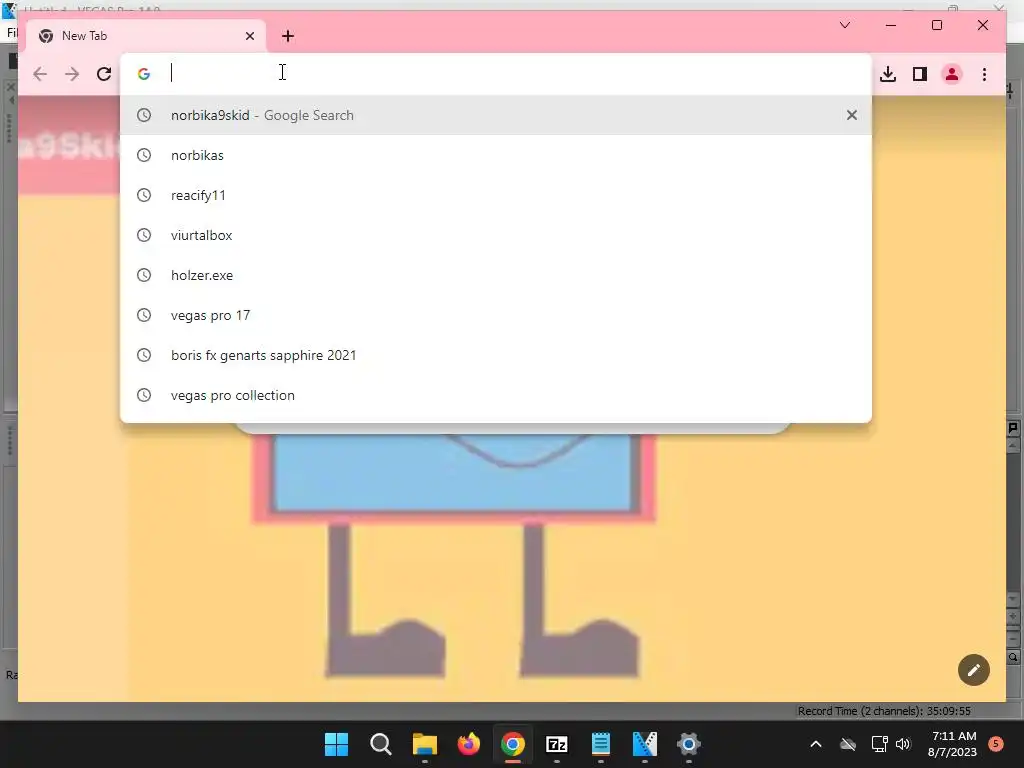
Task: Select the New Tab tab
Action: [146, 36]
